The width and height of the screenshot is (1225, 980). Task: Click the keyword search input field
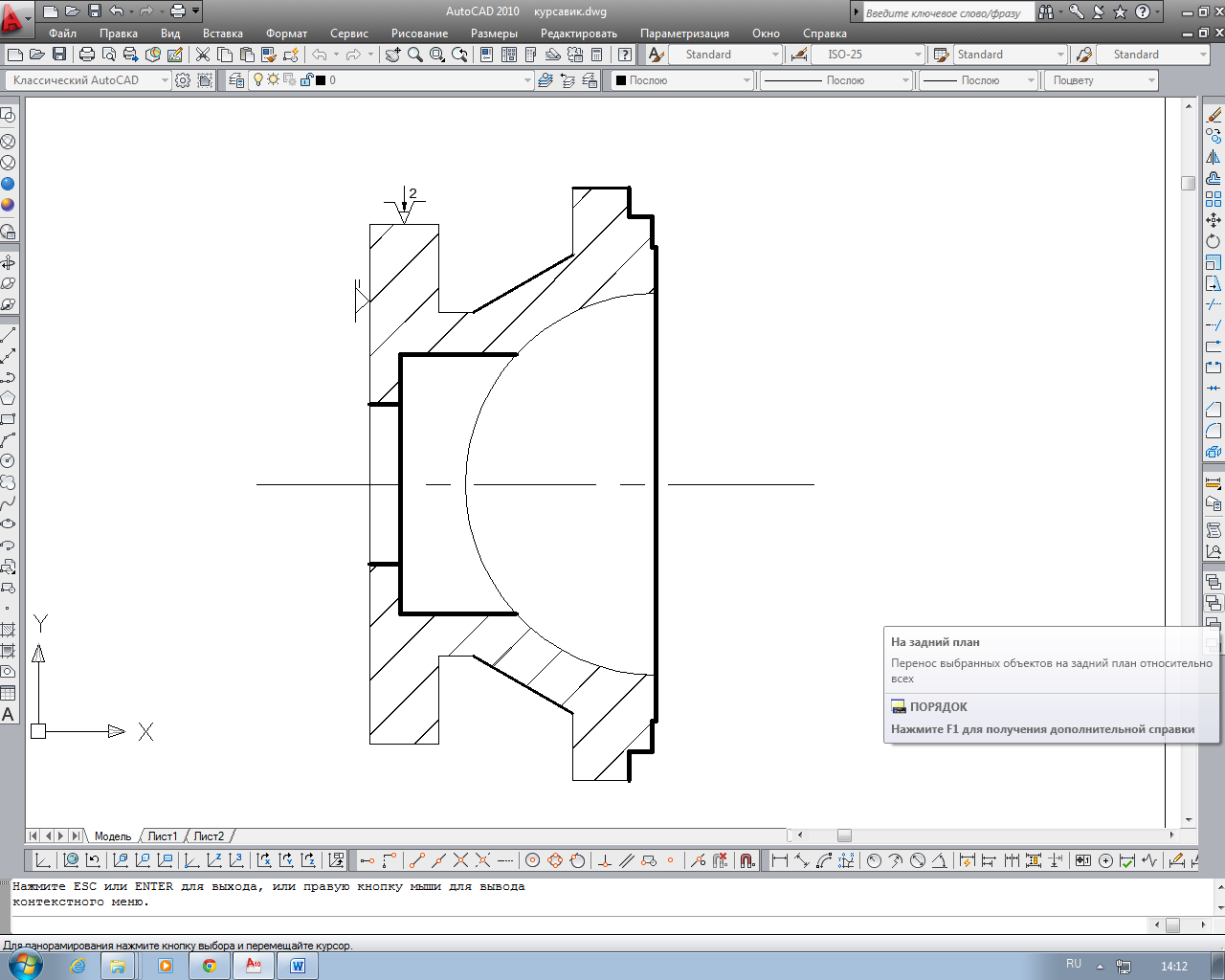947,12
